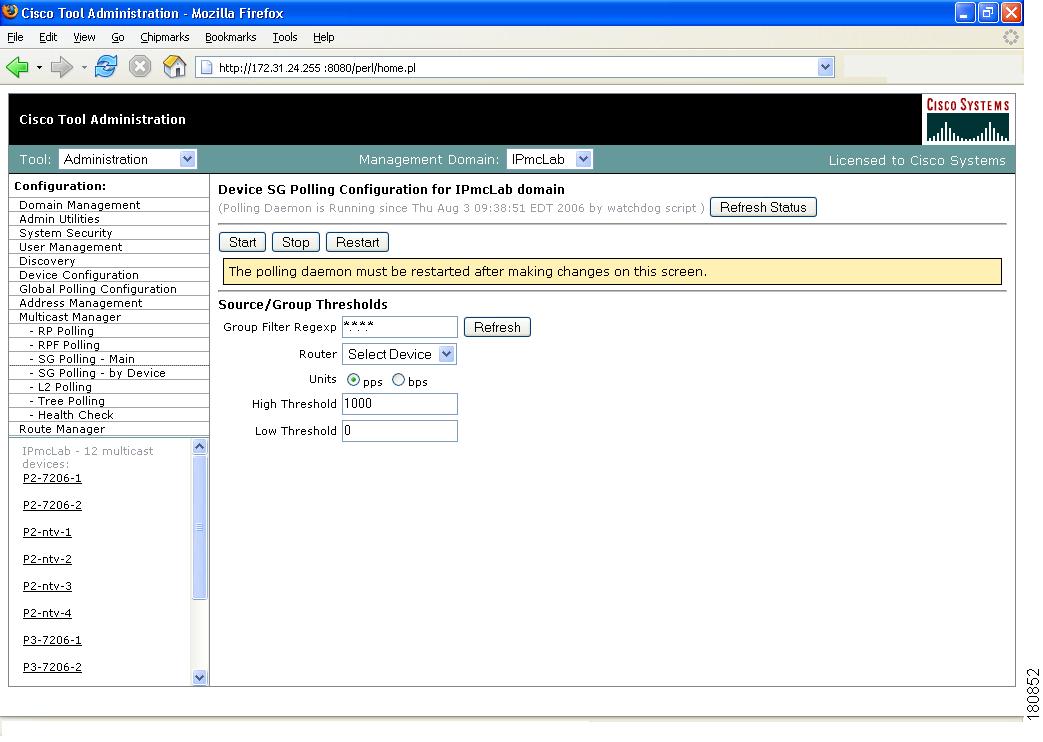Open Forward button history dropdown arrow
Image resolution: width=1043 pixels, height=742 pixels.
(84, 67)
